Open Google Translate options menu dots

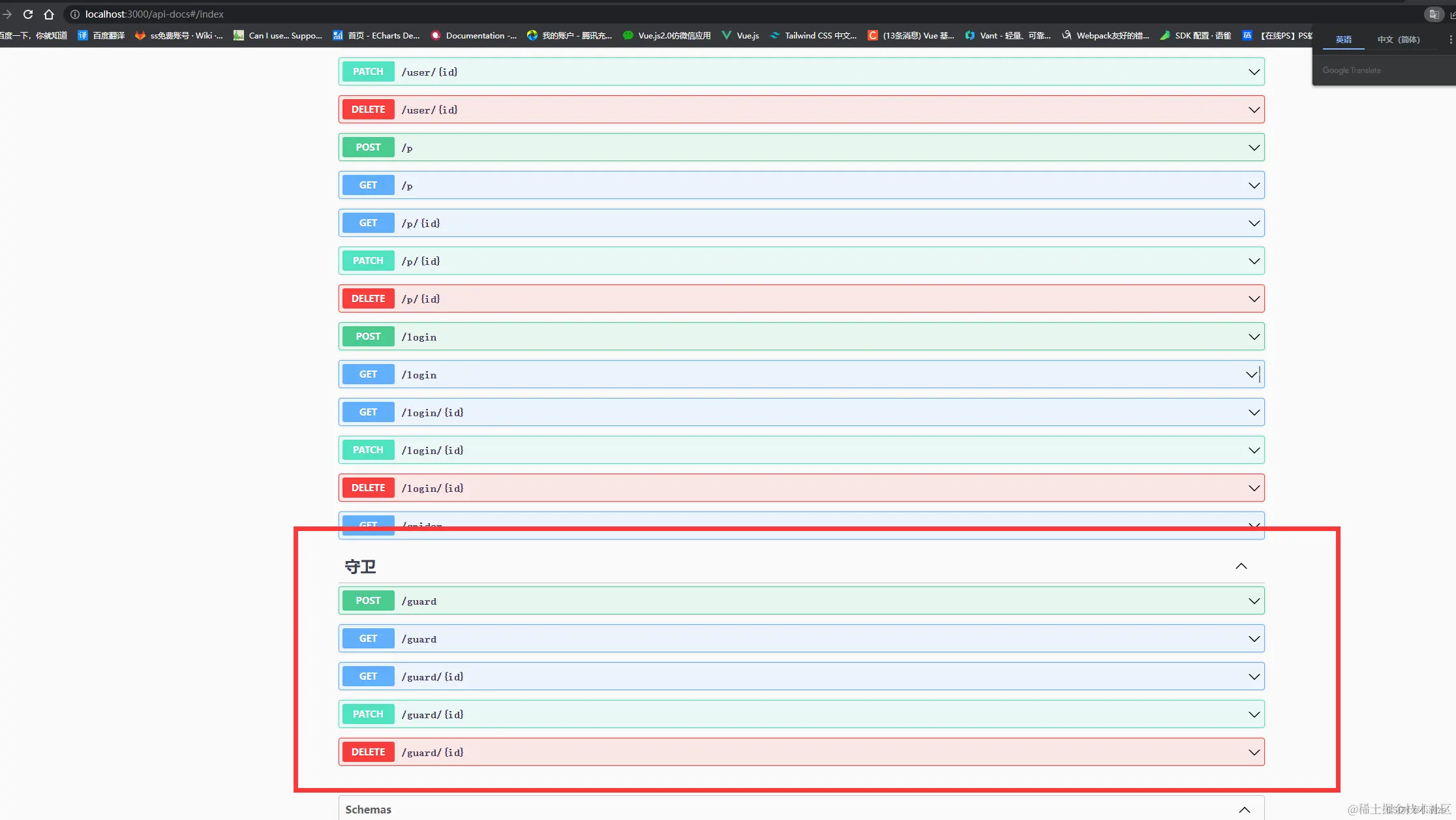(x=1450, y=39)
